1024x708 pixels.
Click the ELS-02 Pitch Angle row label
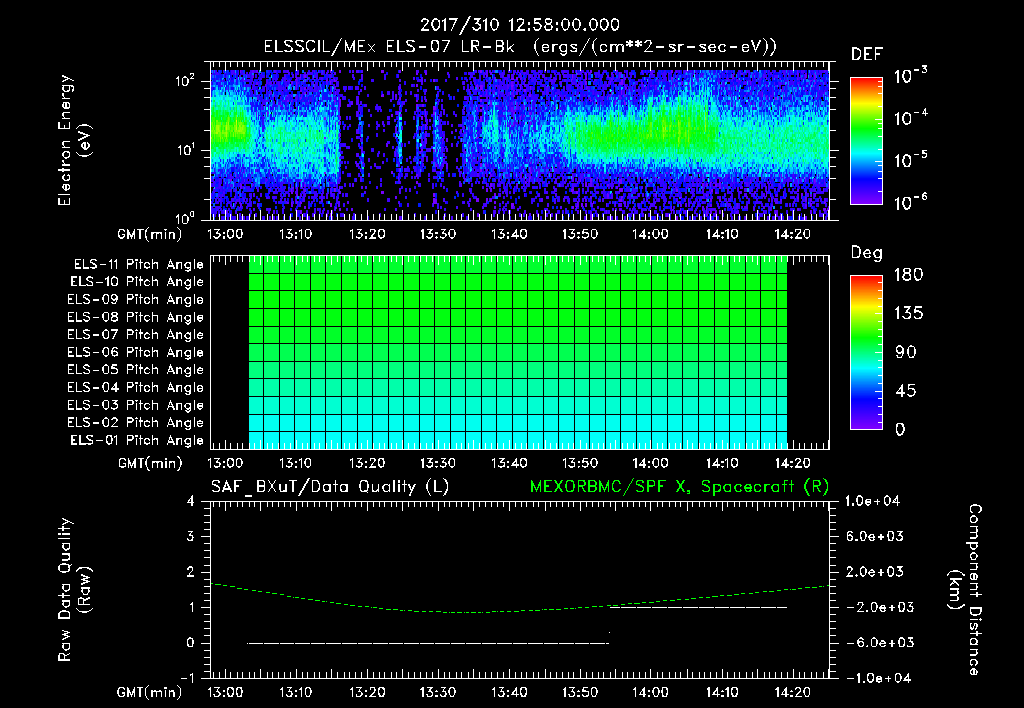[x=136, y=423]
